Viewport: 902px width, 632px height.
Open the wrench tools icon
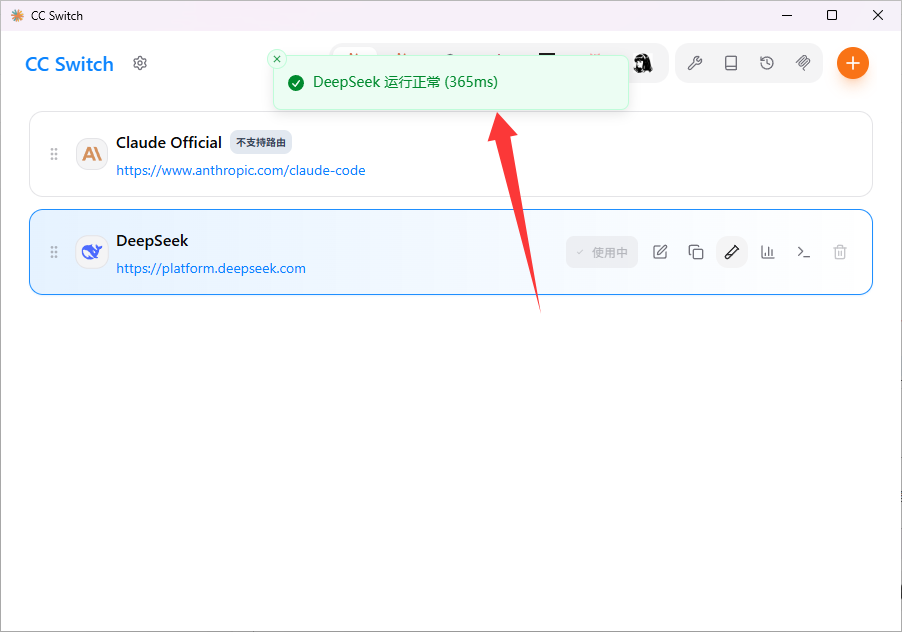[695, 63]
